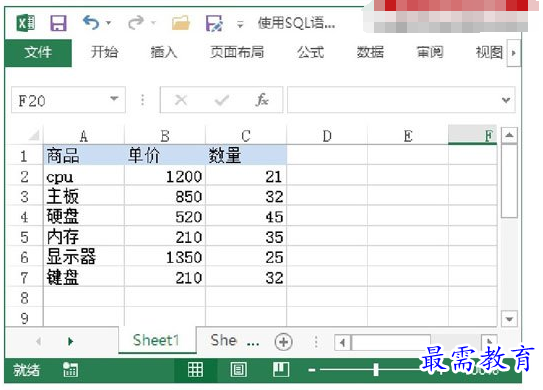Open a file with the folder icon
Viewport: 543px width, 390px height.
[181, 23]
